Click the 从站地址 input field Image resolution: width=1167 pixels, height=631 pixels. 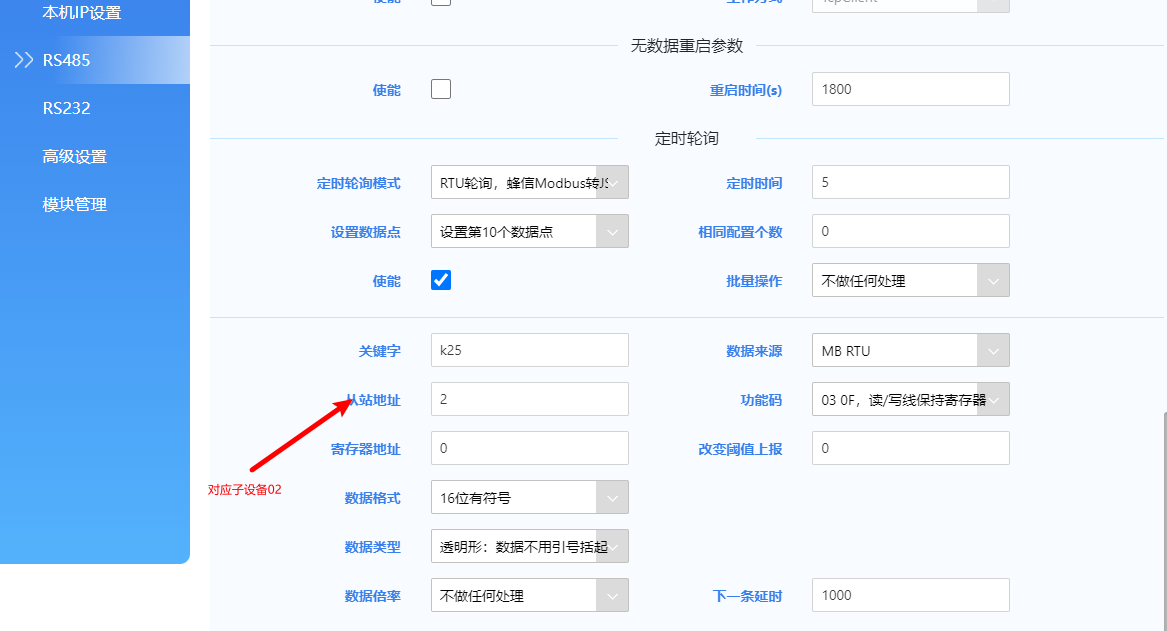(x=529, y=399)
